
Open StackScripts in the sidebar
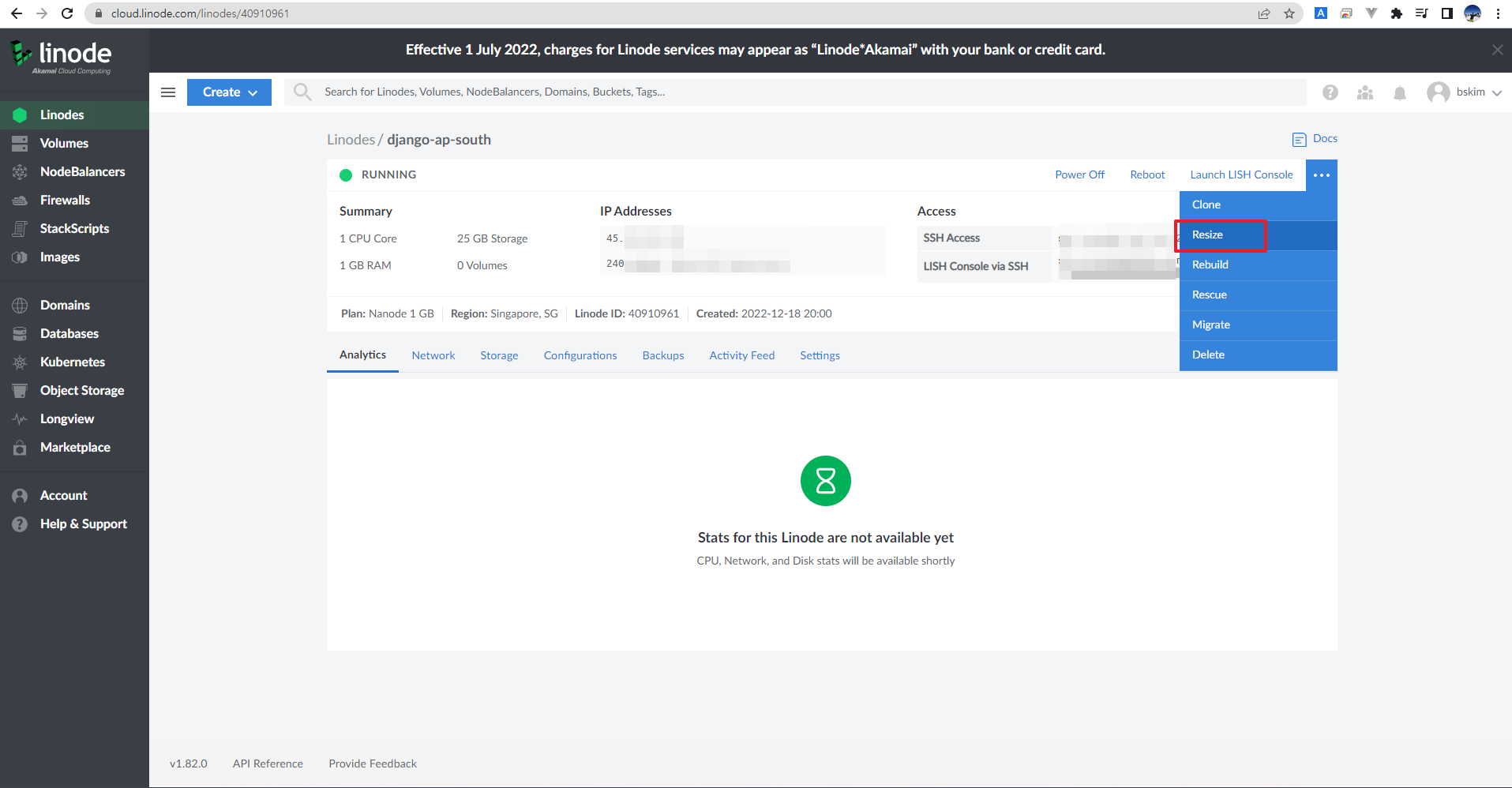coord(74,228)
